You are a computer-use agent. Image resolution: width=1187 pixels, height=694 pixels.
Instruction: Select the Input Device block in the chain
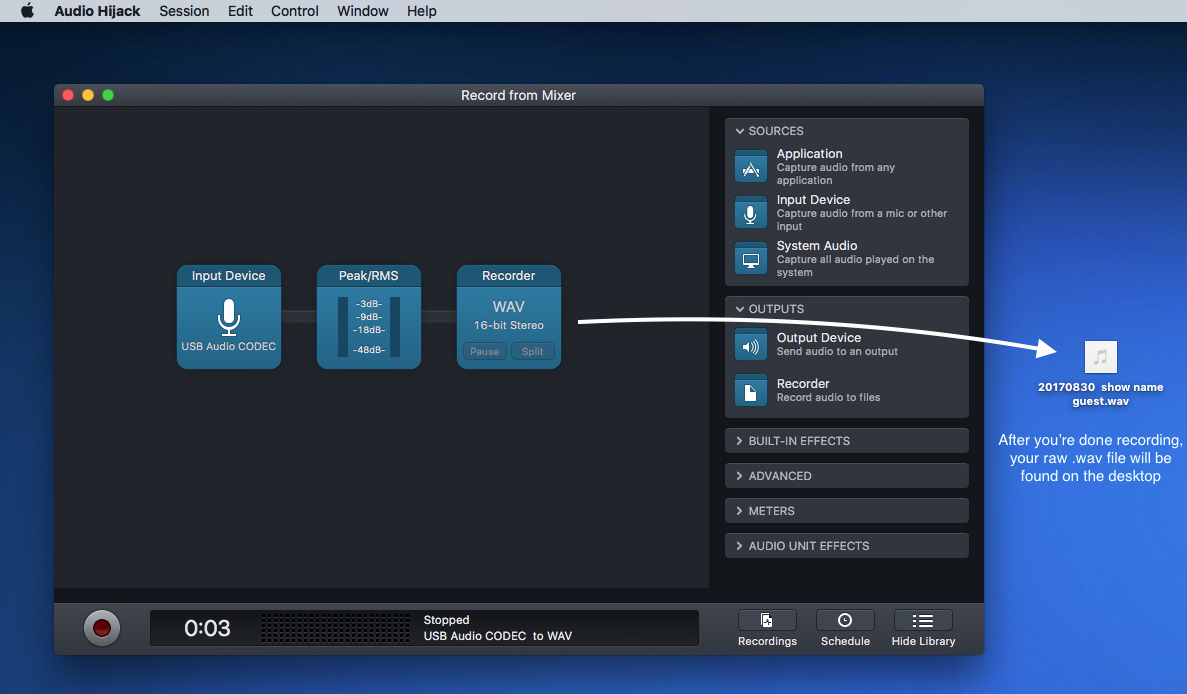229,317
